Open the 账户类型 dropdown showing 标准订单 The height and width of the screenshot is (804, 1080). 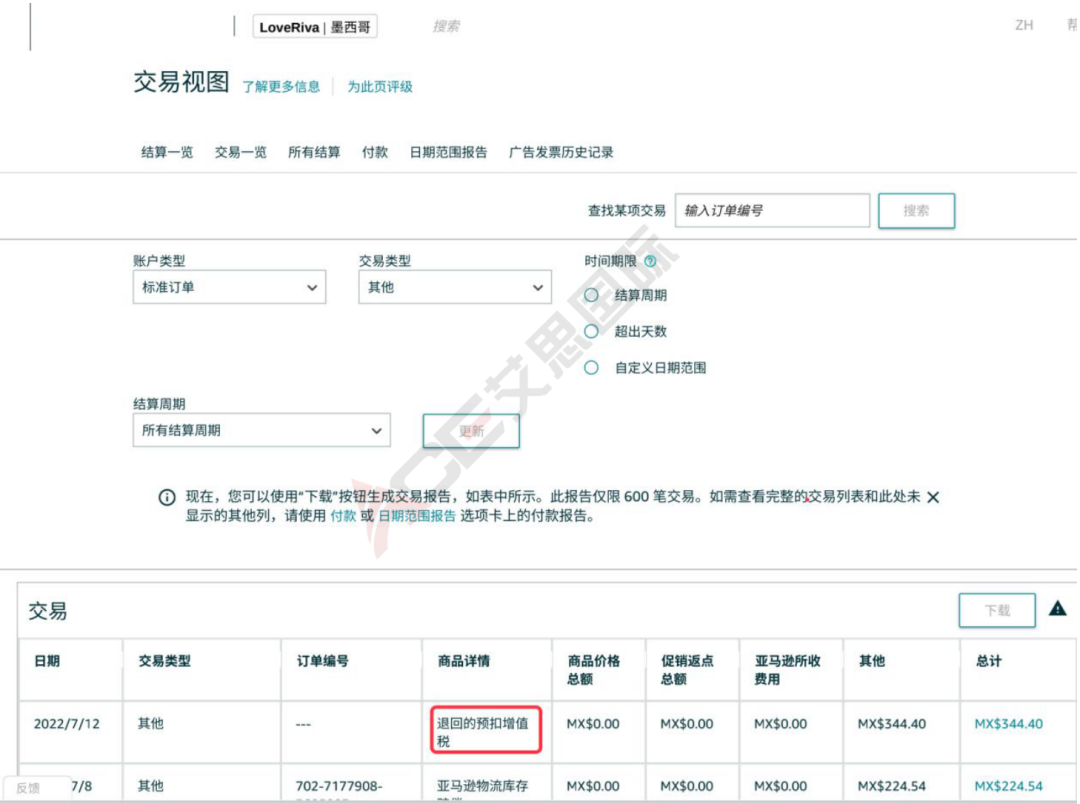(230, 286)
